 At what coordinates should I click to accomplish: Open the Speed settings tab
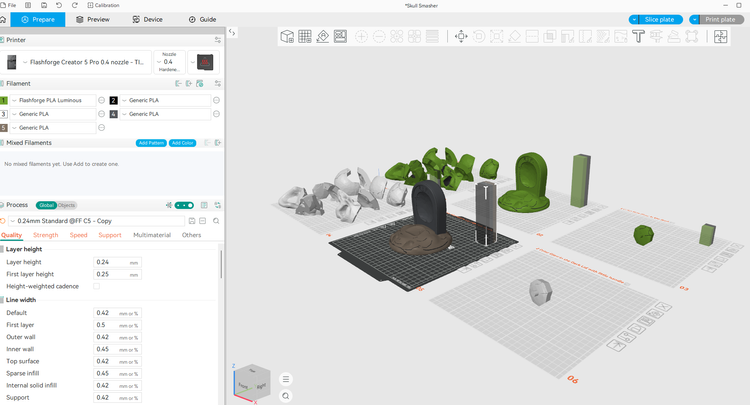click(x=78, y=235)
